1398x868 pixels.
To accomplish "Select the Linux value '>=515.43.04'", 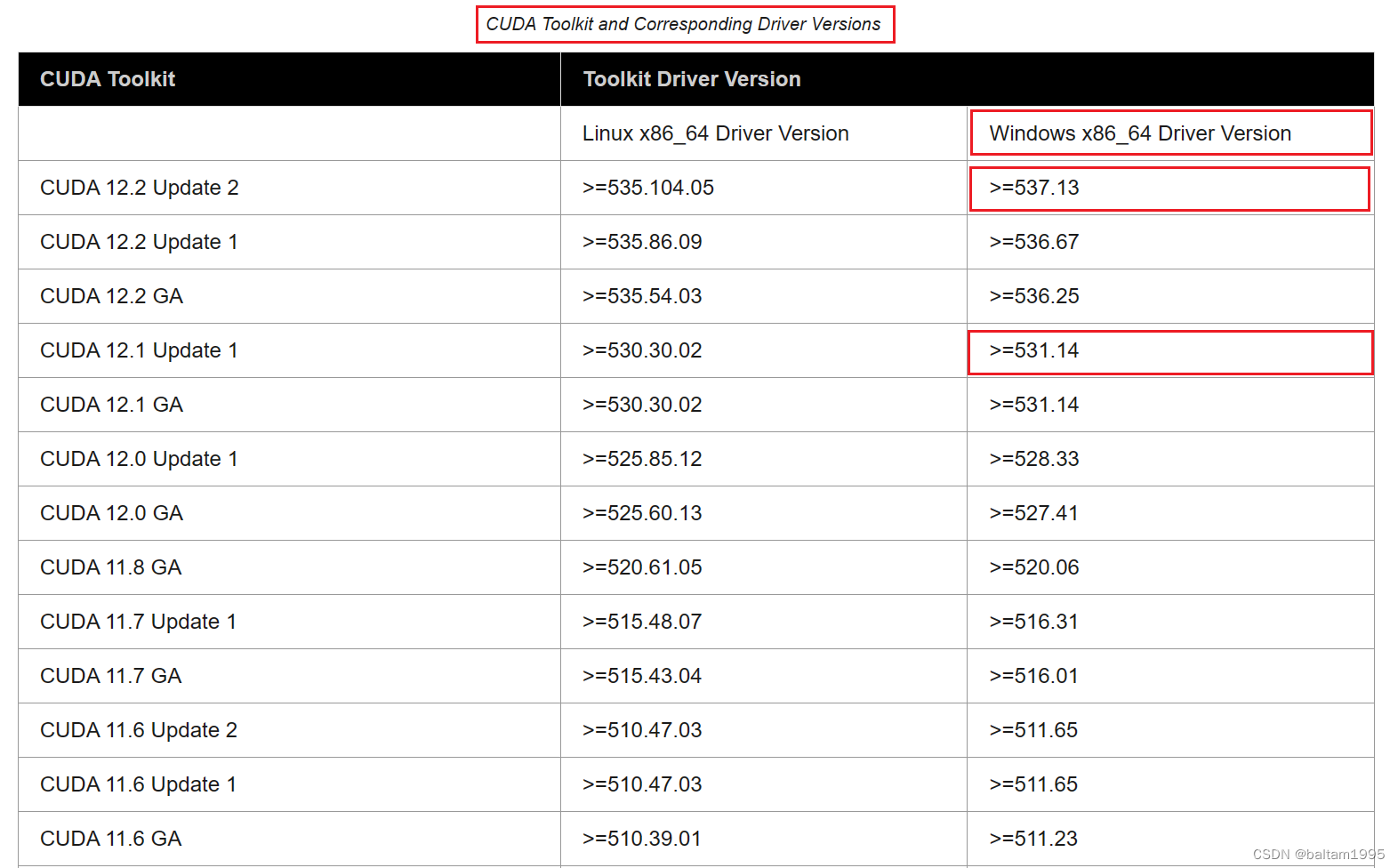I will point(642,676).
